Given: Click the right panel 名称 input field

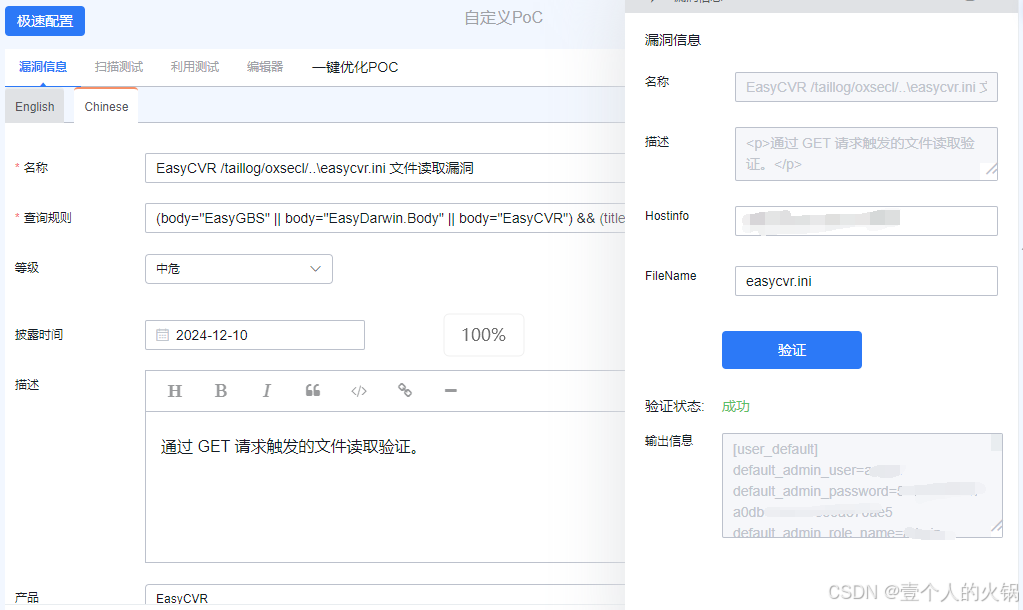Looking at the screenshot, I should (x=866, y=87).
